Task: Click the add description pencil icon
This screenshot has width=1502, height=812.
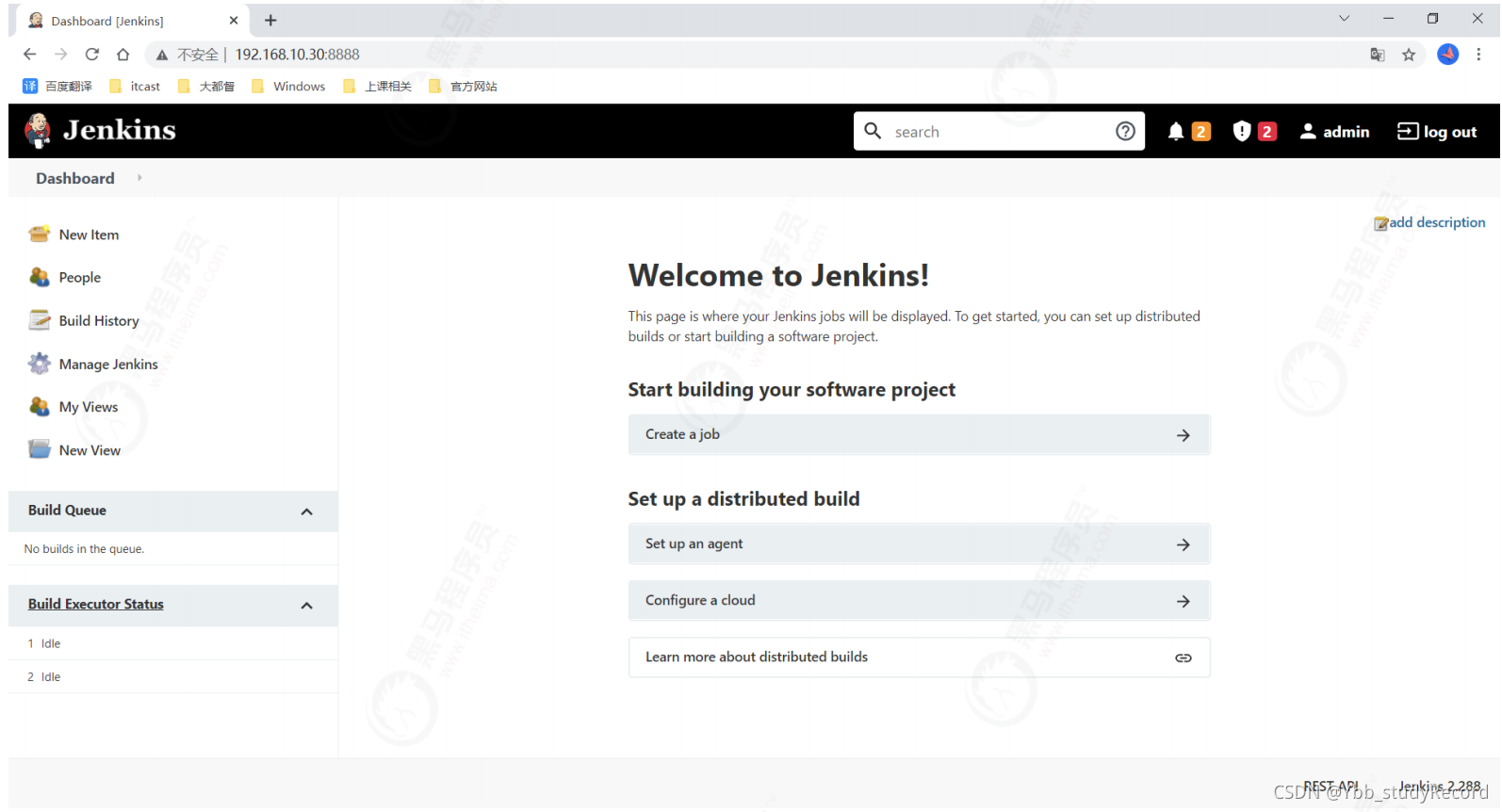Action: pyautogui.click(x=1380, y=223)
